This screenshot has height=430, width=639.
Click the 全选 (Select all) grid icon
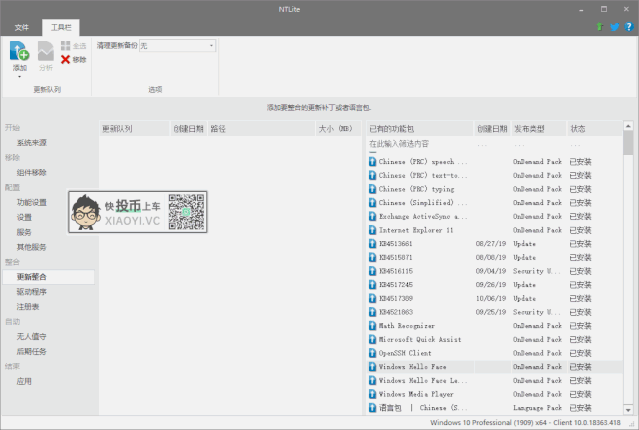(x=66, y=46)
